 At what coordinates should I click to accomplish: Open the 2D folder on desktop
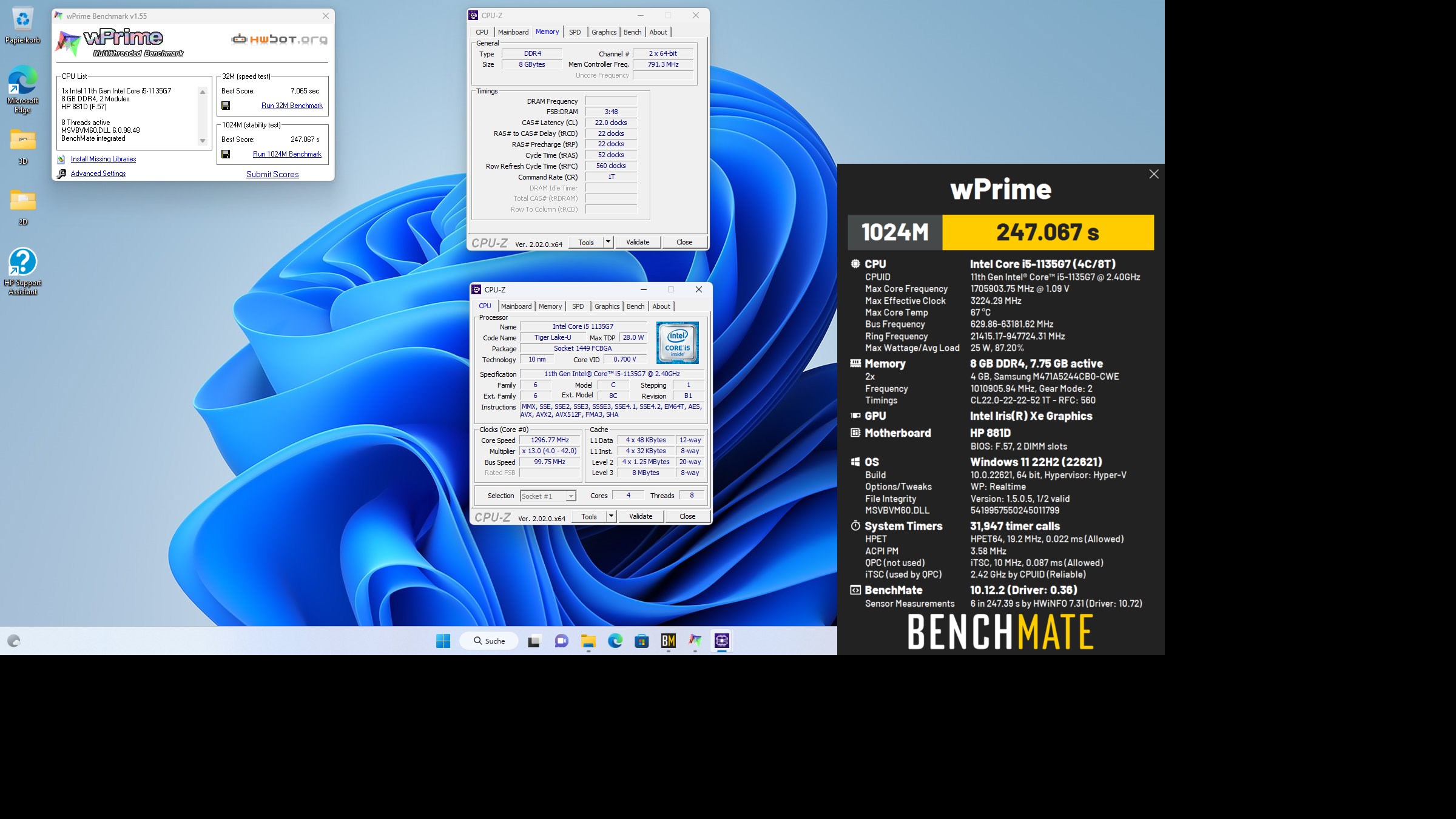tap(22, 206)
